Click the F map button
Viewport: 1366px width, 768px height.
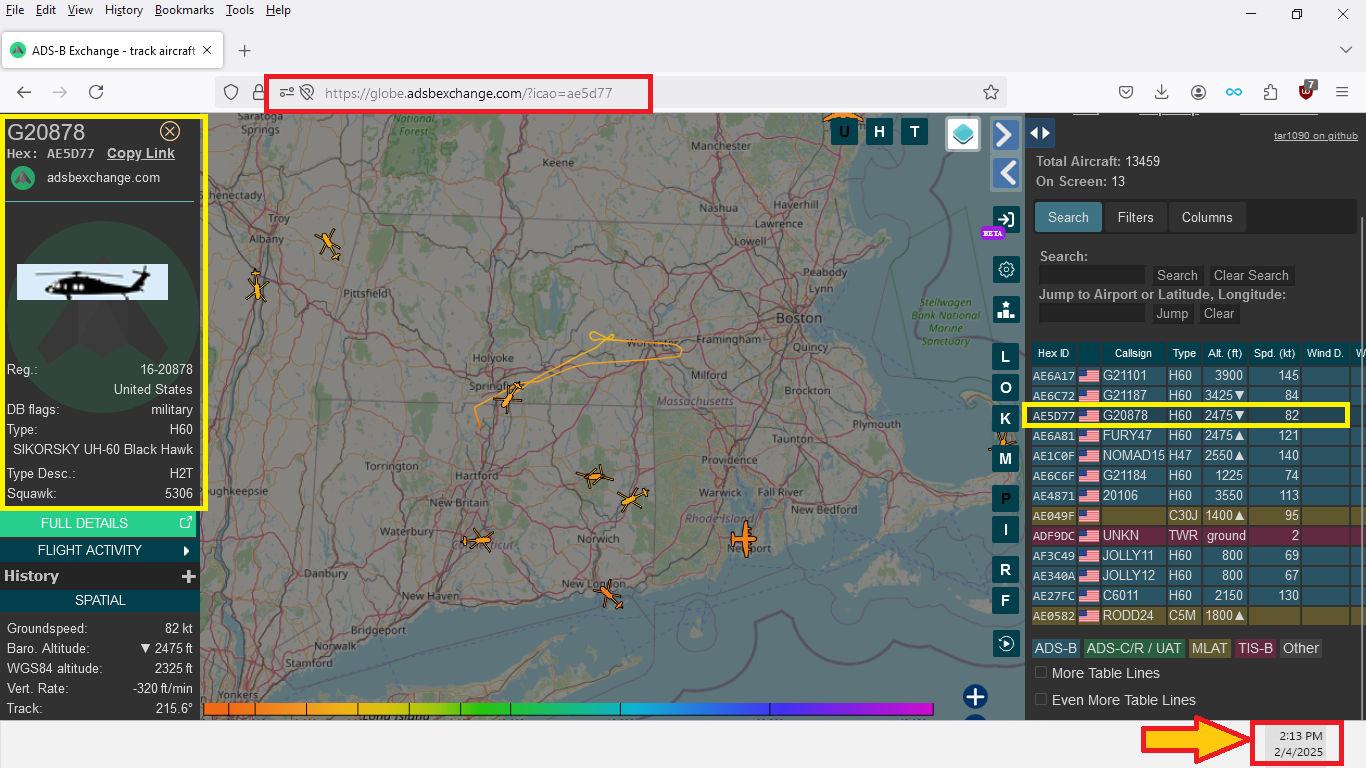(1005, 600)
